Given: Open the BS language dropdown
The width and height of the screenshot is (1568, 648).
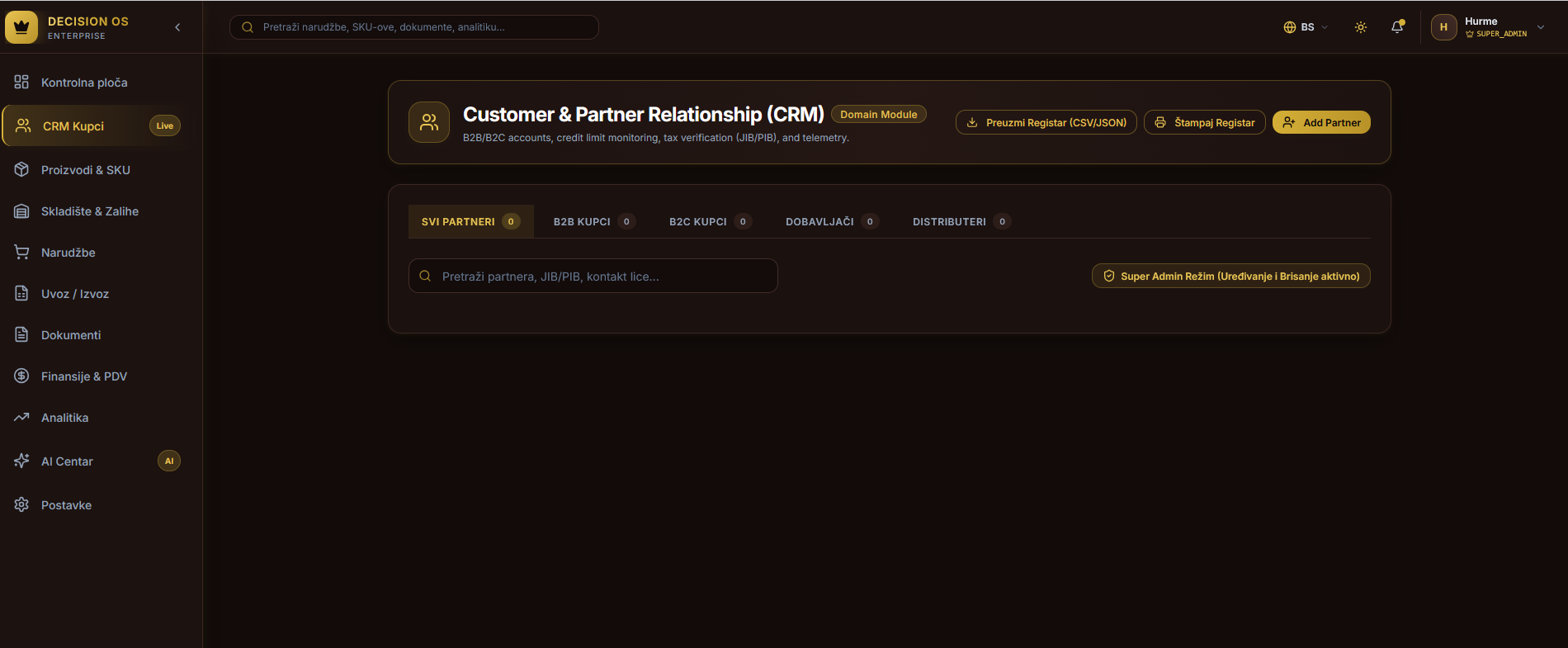Looking at the screenshot, I should (1306, 27).
